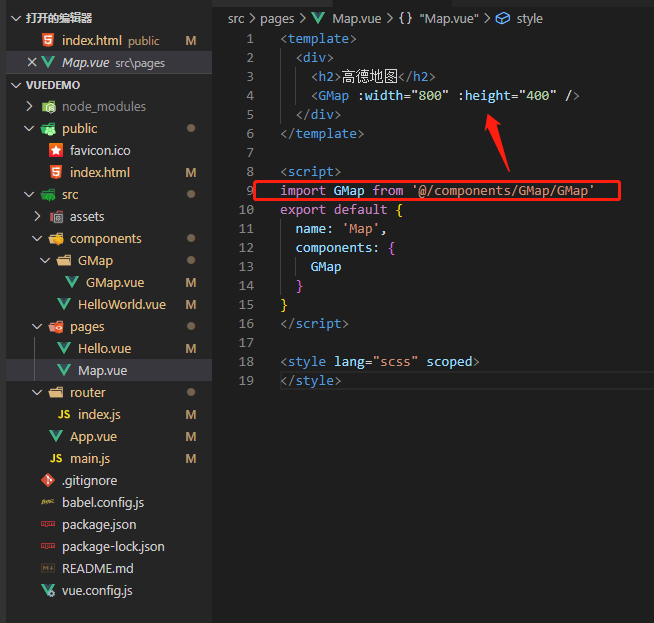Click the GMap folder icon

[64, 261]
